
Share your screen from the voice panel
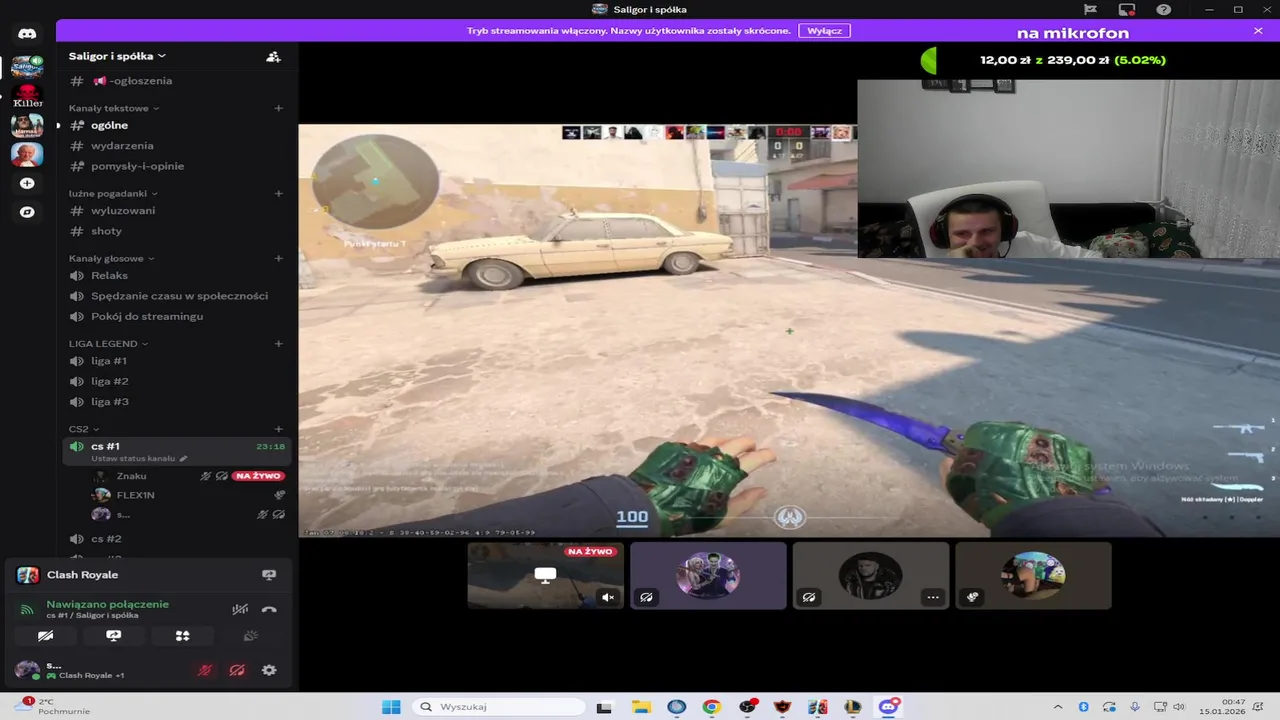[114, 636]
